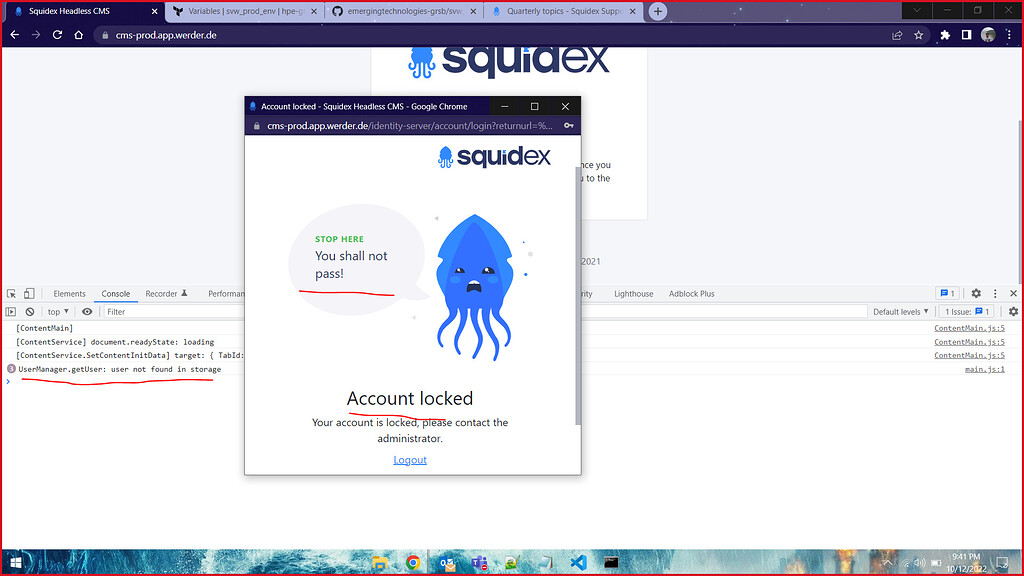Viewport: 1024px width, 576px height.
Task: Click the Recorder panel warning badge
Action: click(183, 292)
